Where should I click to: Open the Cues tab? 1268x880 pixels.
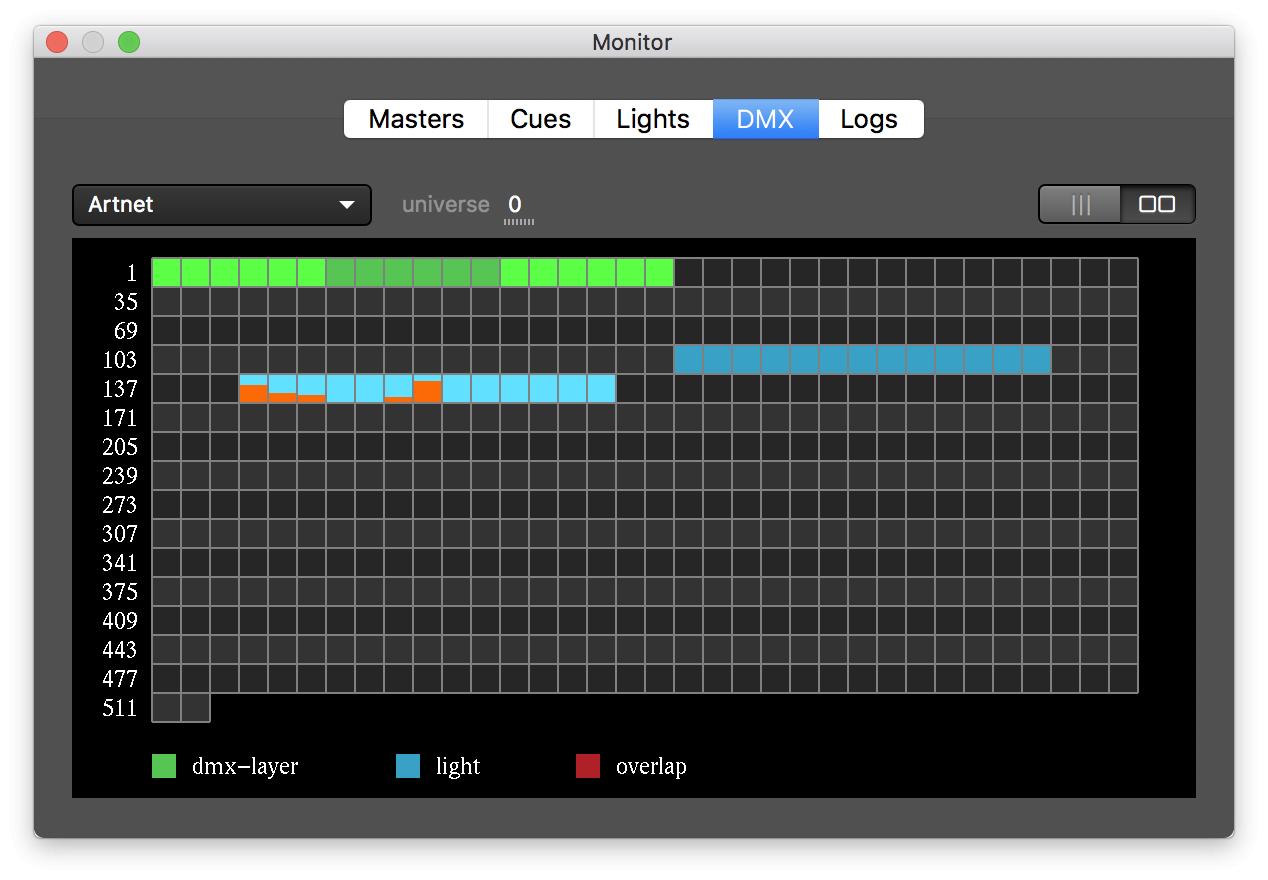(540, 119)
